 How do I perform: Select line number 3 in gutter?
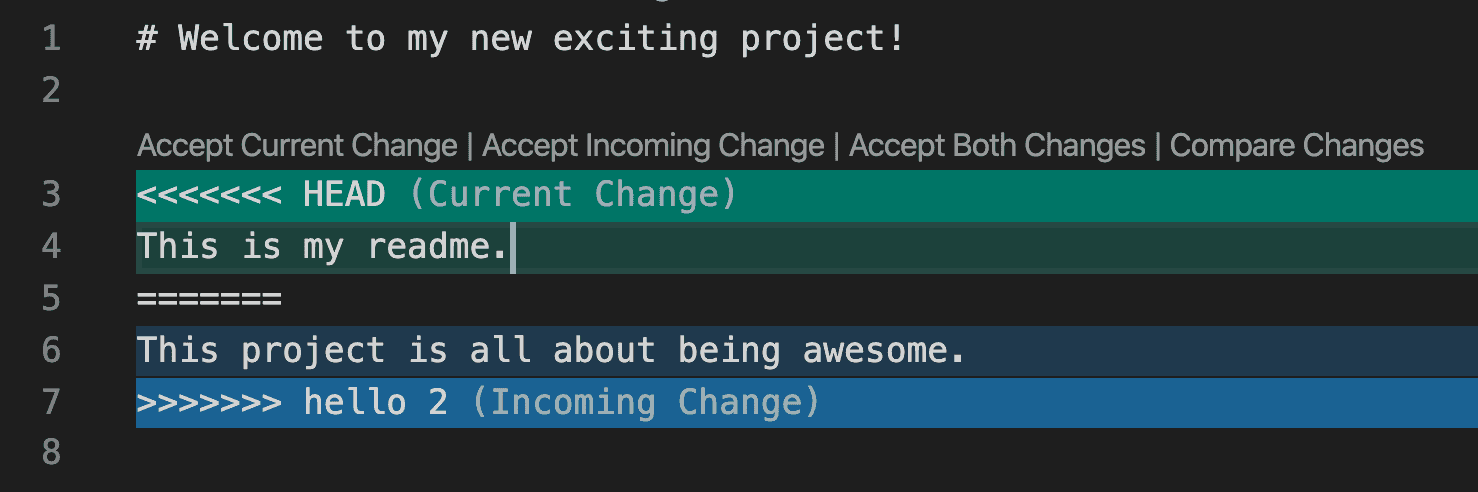pos(51,194)
